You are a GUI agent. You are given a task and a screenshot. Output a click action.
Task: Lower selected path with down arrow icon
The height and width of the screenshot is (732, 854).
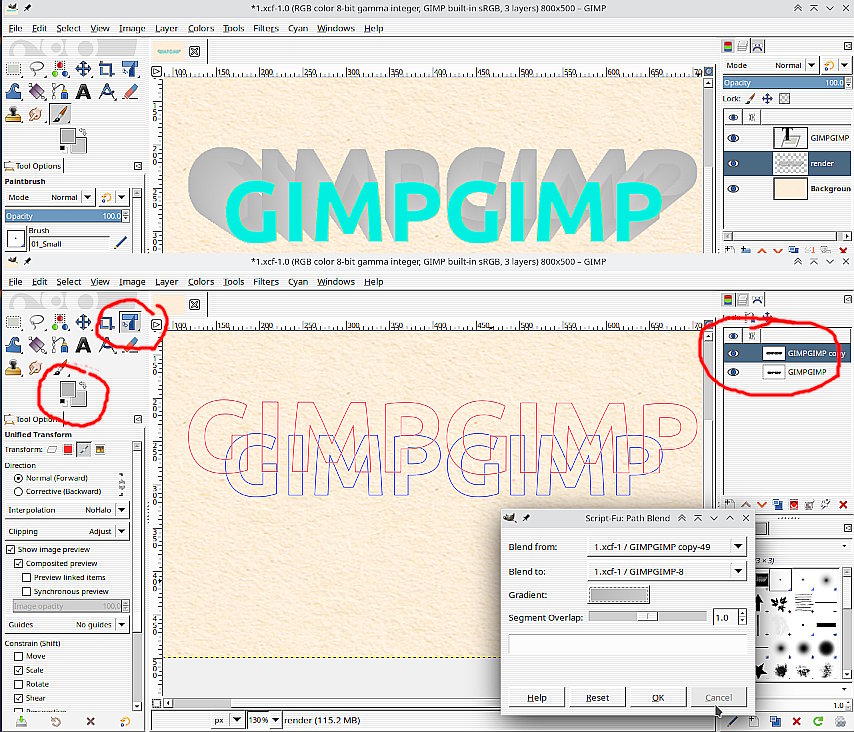pos(762,505)
